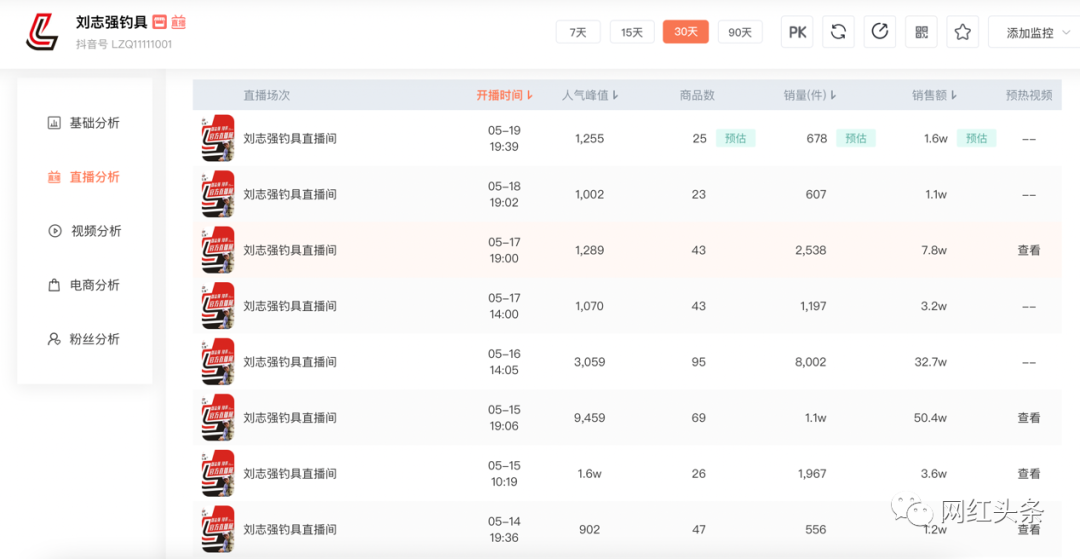Click the share arrow icon
1080x559 pixels.
pyautogui.click(x=880, y=32)
